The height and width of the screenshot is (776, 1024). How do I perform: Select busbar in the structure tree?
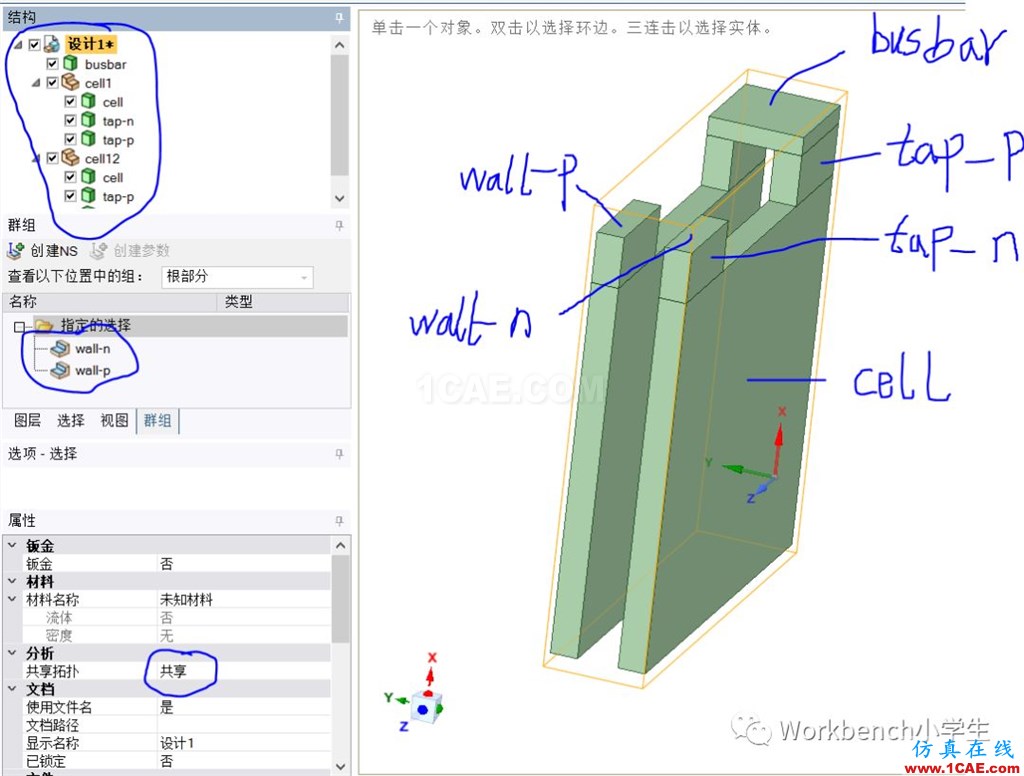[106, 64]
